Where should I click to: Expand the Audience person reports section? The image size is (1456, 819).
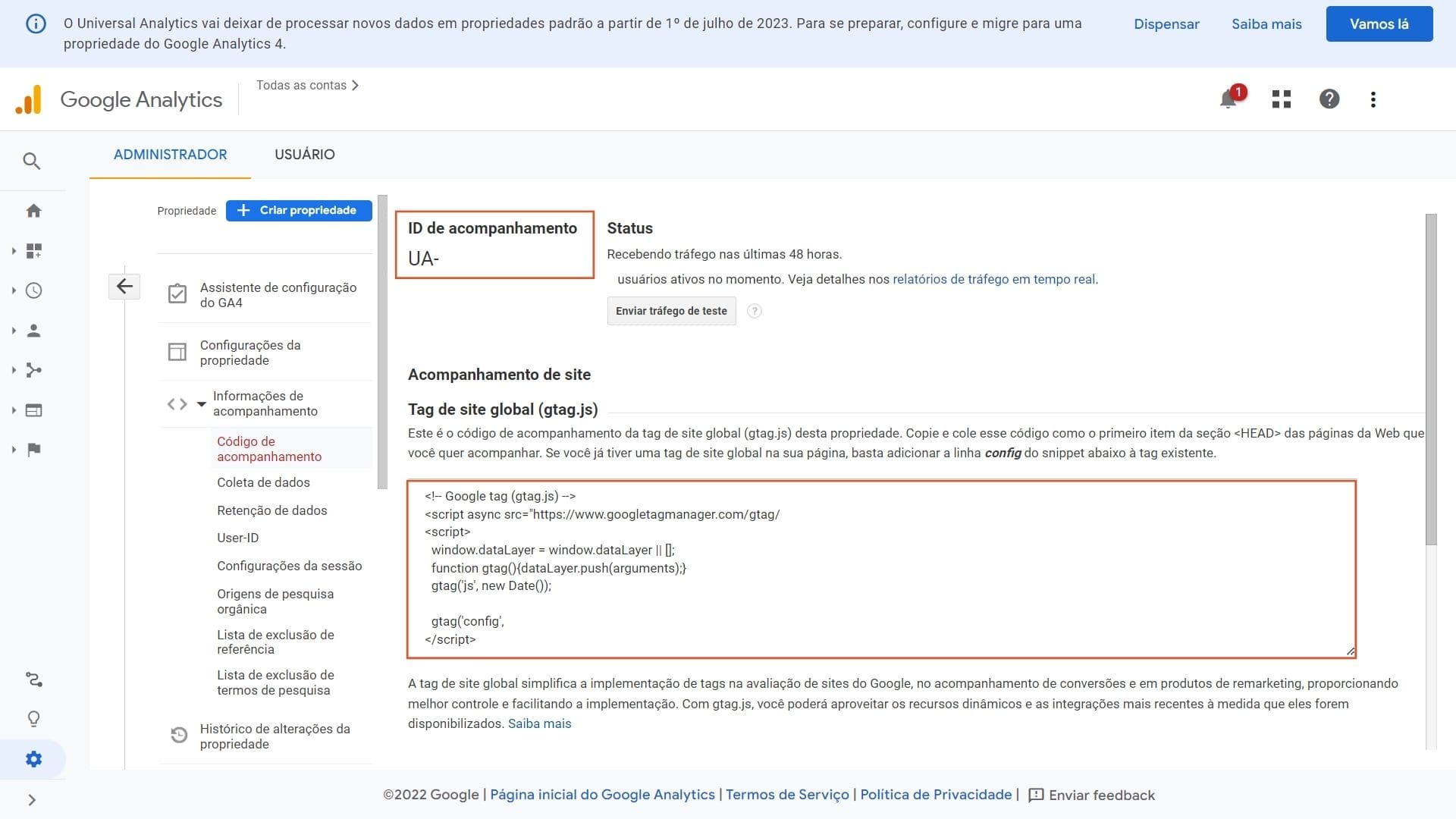33,331
